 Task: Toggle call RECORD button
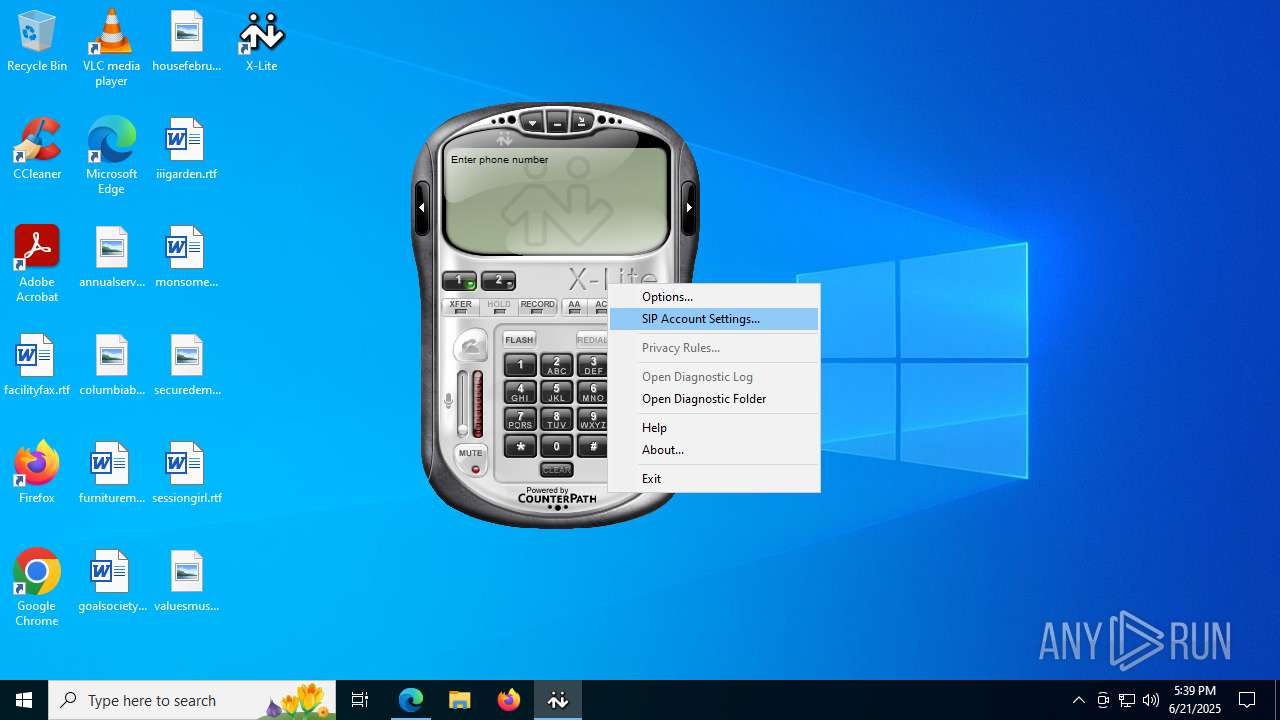point(537,306)
